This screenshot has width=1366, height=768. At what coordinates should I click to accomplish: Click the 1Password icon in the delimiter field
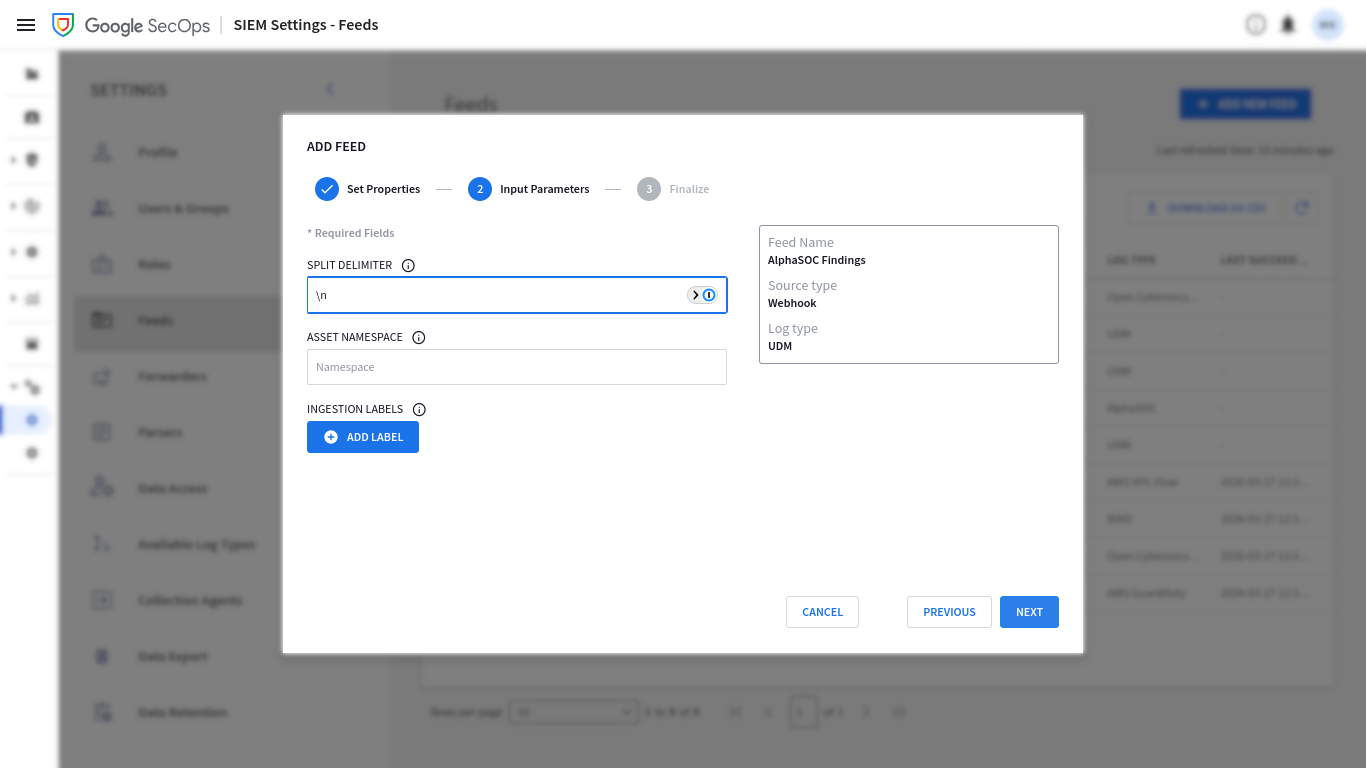pyautogui.click(x=710, y=295)
